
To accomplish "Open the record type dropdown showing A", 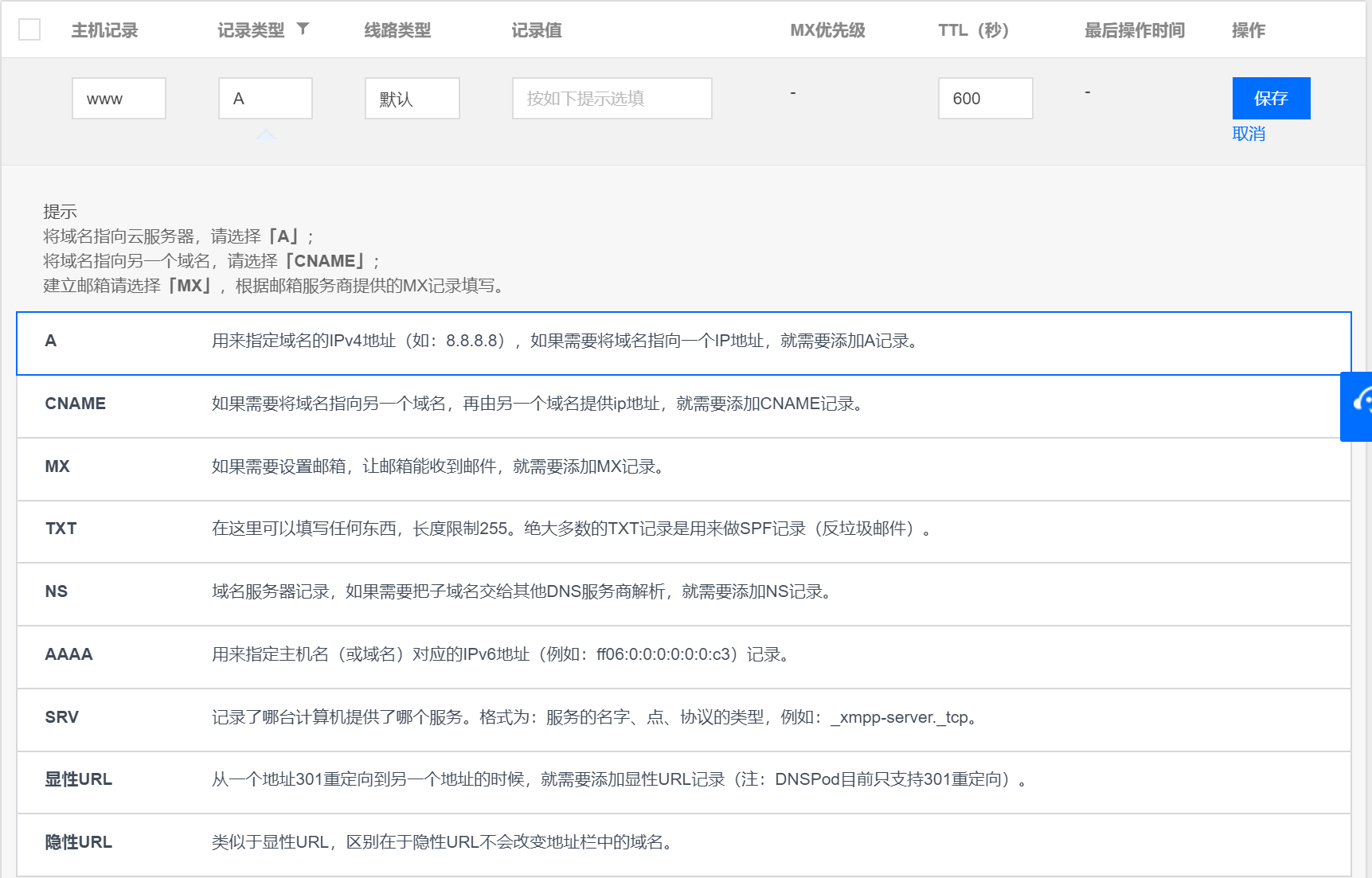I will point(265,99).
